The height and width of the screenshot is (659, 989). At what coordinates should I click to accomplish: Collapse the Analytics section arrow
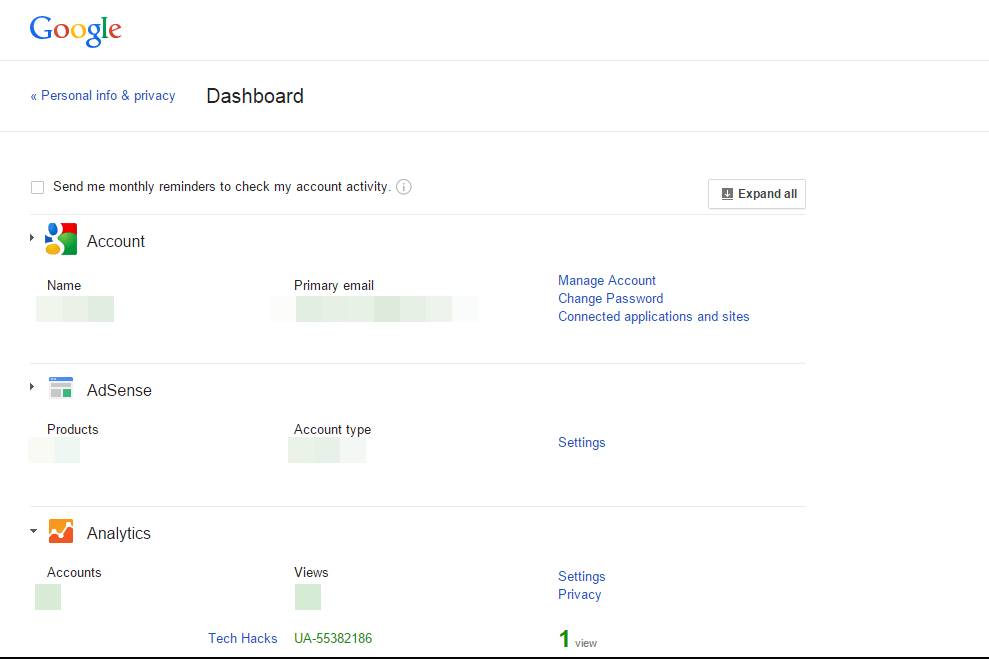33,531
